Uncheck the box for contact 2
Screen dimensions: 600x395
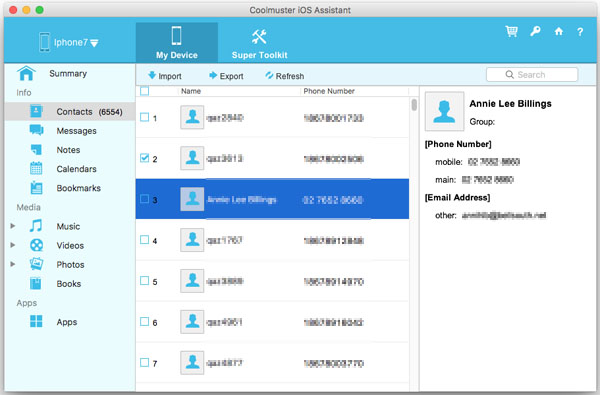point(144,158)
